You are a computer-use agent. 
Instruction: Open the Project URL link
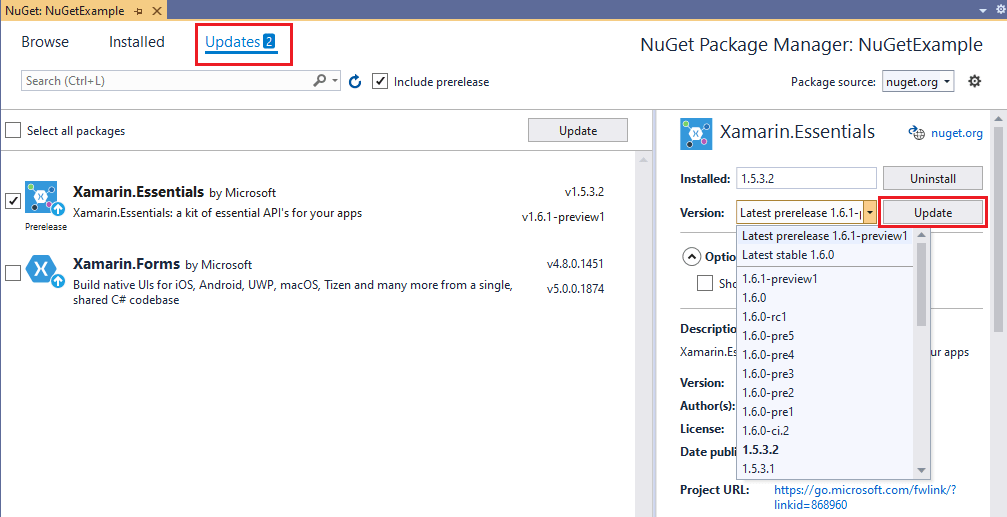tap(865, 497)
